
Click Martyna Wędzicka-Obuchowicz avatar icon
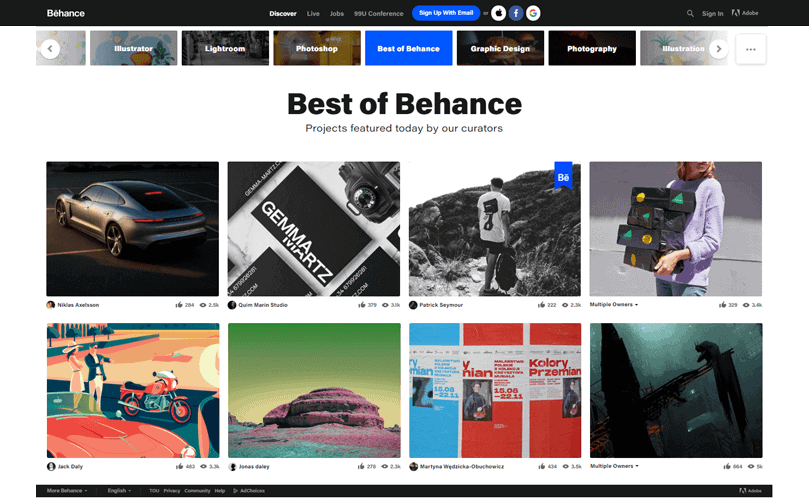(x=413, y=466)
